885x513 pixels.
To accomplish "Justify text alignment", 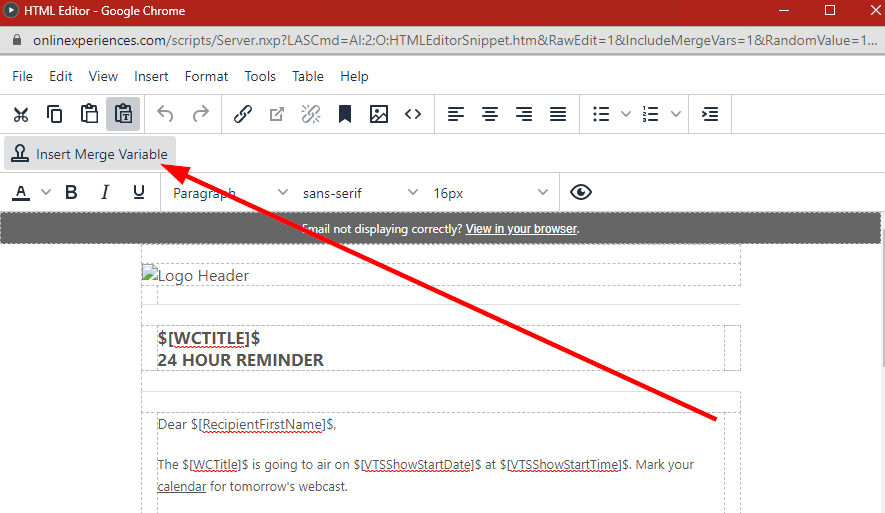I will pyautogui.click(x=558, y=115).
